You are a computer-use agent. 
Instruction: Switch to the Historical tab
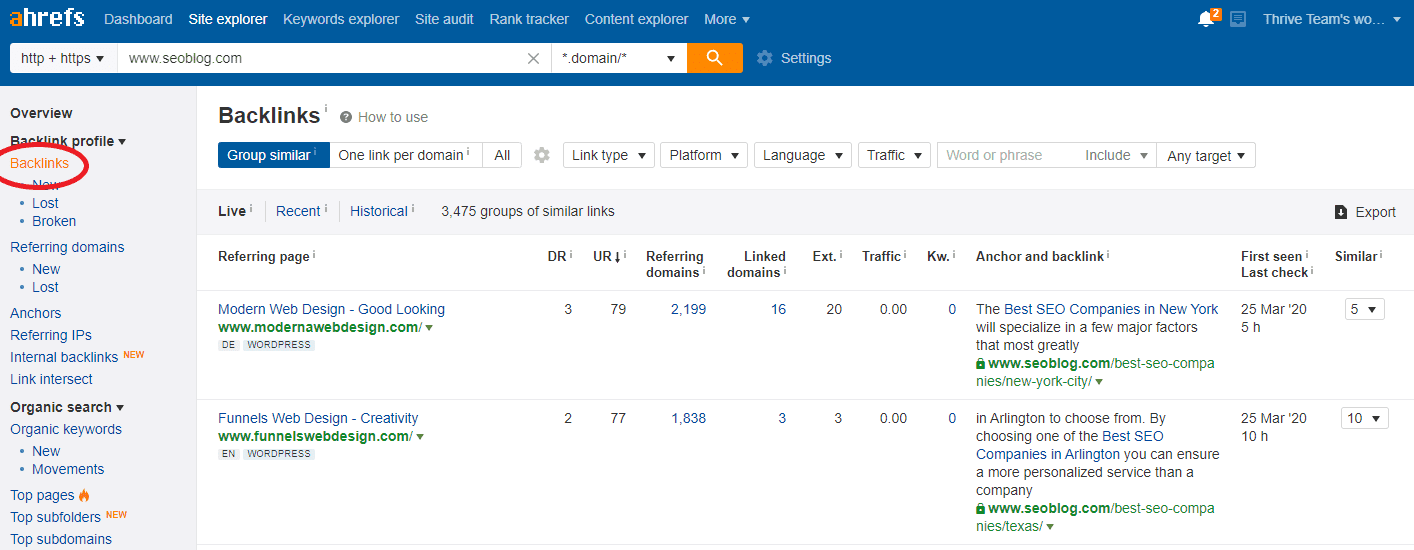379,211
